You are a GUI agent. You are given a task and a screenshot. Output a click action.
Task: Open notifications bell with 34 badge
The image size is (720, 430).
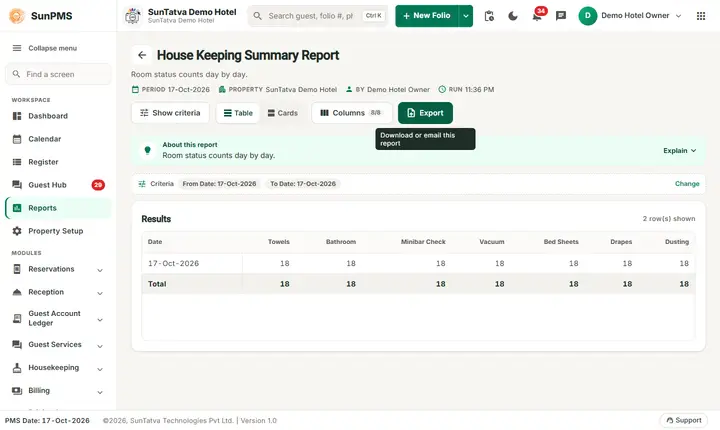tap(537, 16)
